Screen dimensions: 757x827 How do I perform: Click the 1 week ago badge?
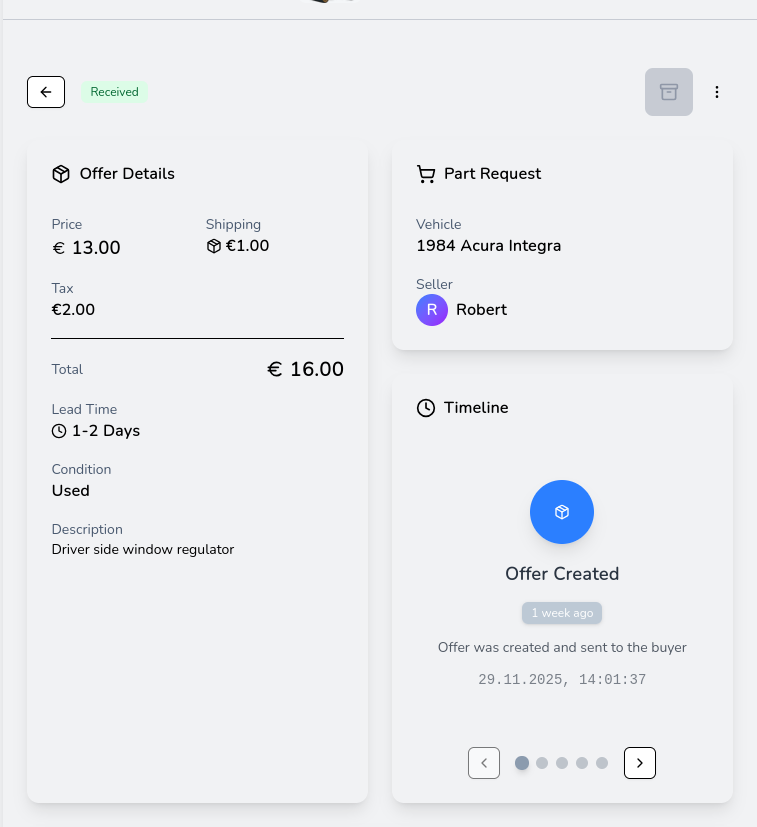[562, 613]
